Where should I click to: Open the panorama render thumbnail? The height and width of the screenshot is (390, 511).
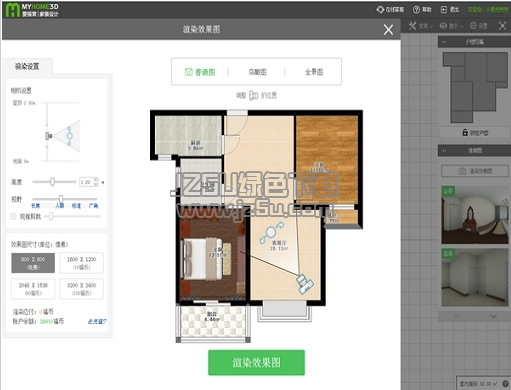tap(475, 215)
